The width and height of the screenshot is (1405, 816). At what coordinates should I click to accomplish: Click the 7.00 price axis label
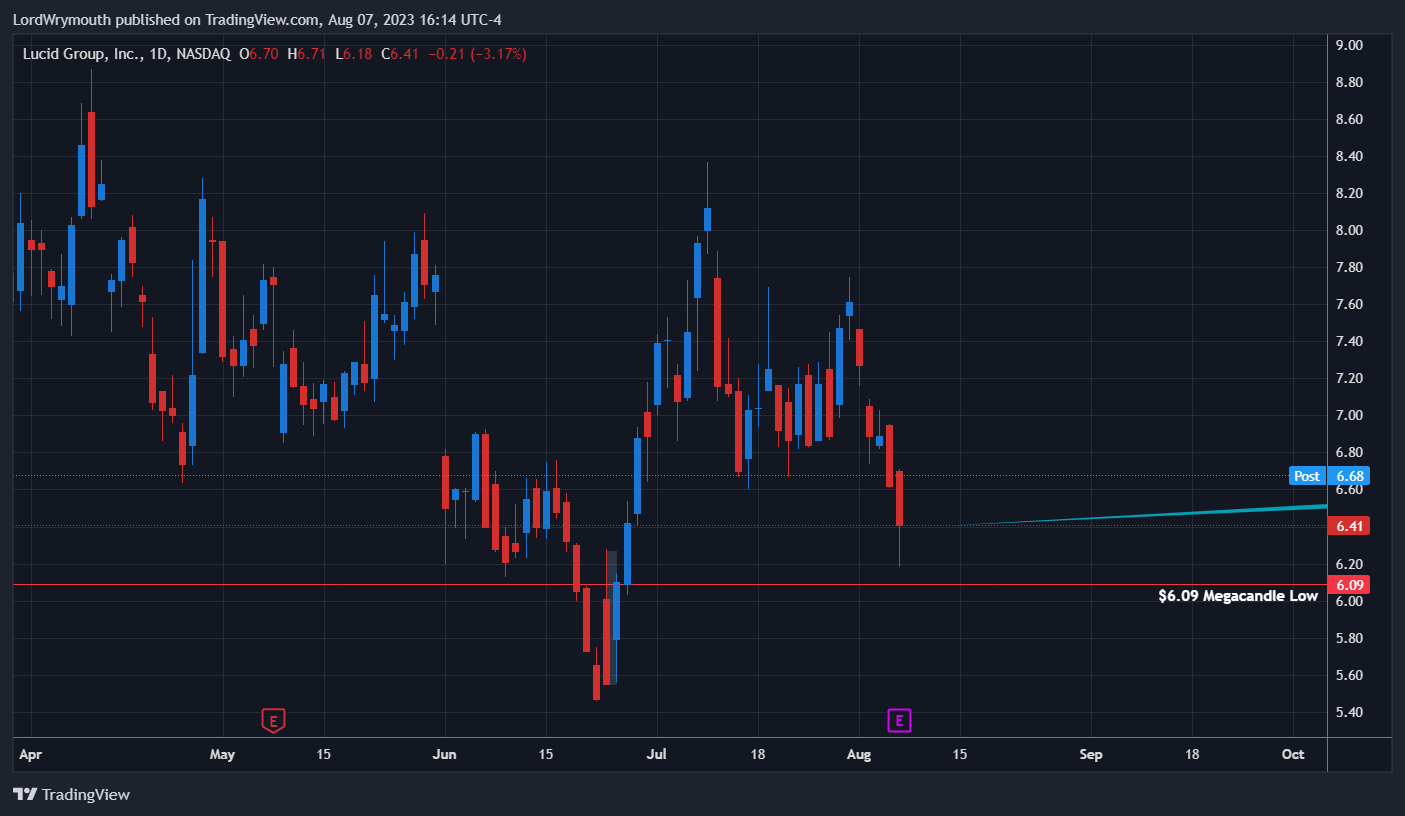coord(1349,415)
